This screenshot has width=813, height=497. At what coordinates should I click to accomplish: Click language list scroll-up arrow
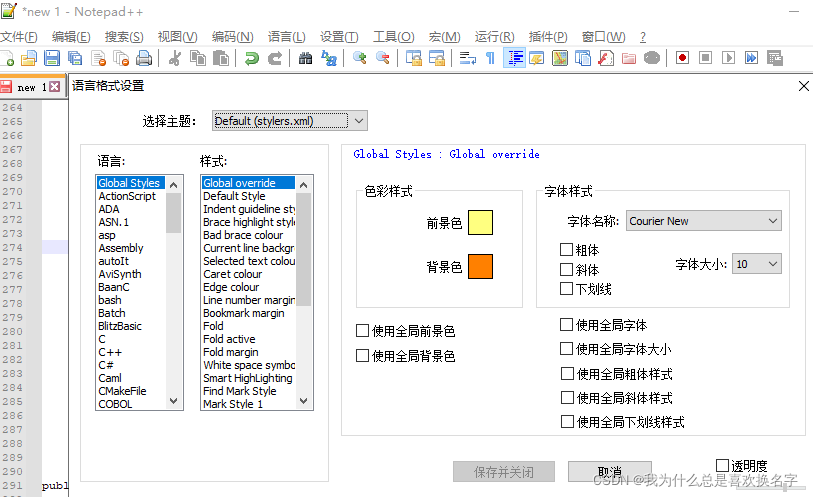[x=174, y=184]
